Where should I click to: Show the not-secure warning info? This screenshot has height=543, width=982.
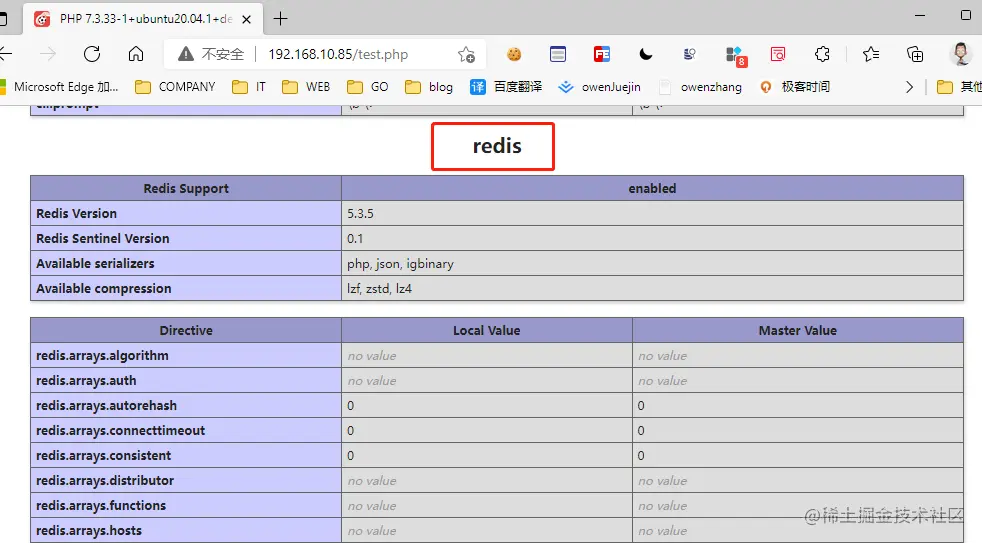[210, 54]
